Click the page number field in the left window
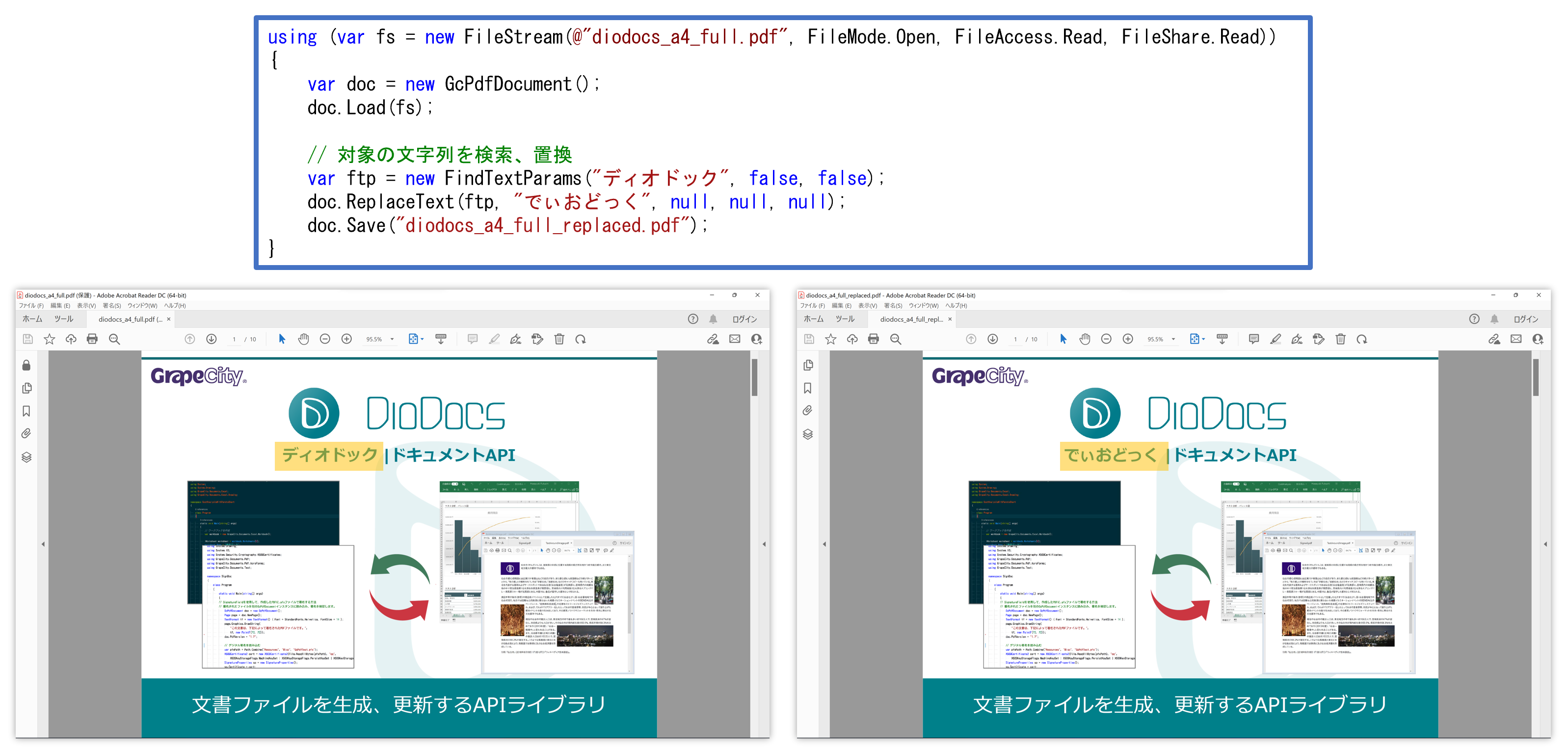This screenshot has height=755, width=1568. pyautogui.click(x=234, y=339)
